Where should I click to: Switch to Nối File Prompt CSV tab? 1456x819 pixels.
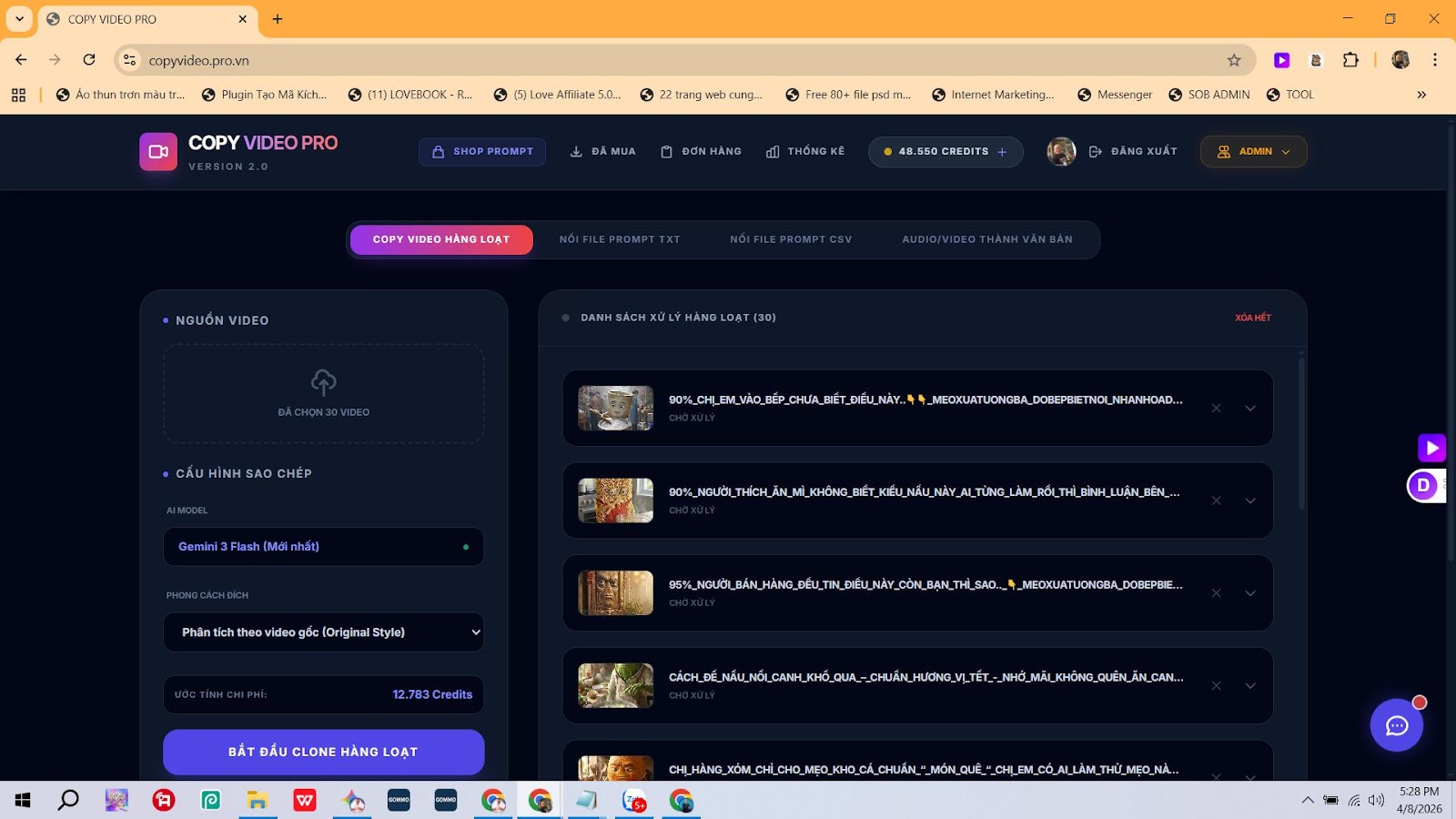tap(791, 239)
